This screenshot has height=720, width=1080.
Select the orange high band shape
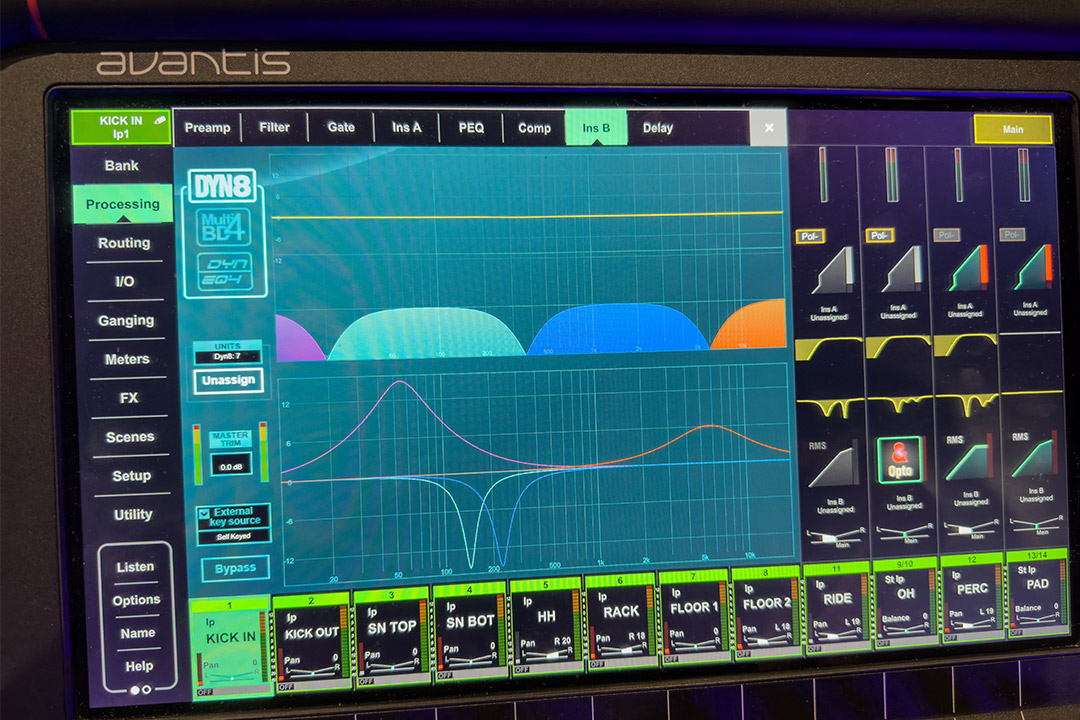pos(751,324)
